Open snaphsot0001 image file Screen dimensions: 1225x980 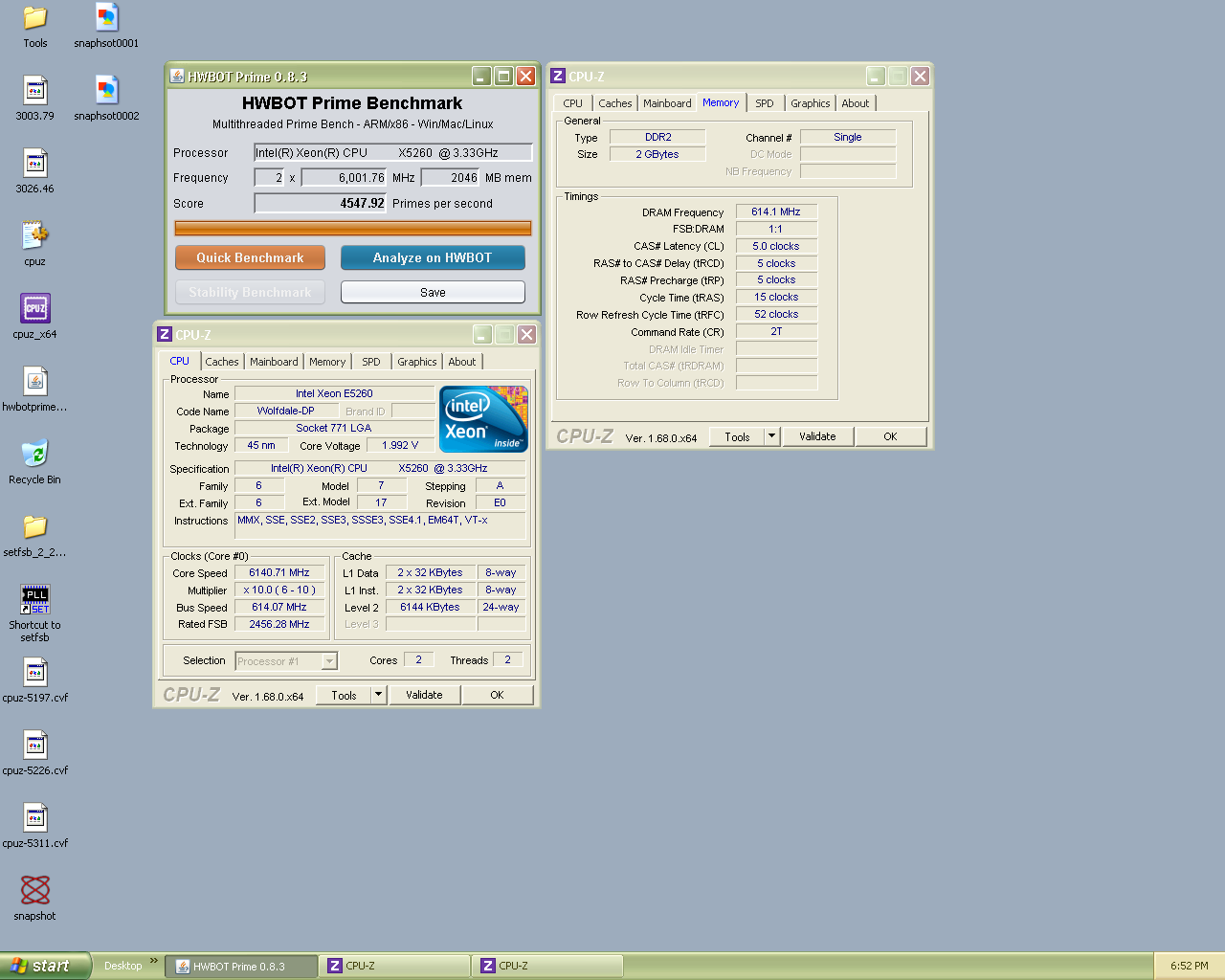click(106, 26)
